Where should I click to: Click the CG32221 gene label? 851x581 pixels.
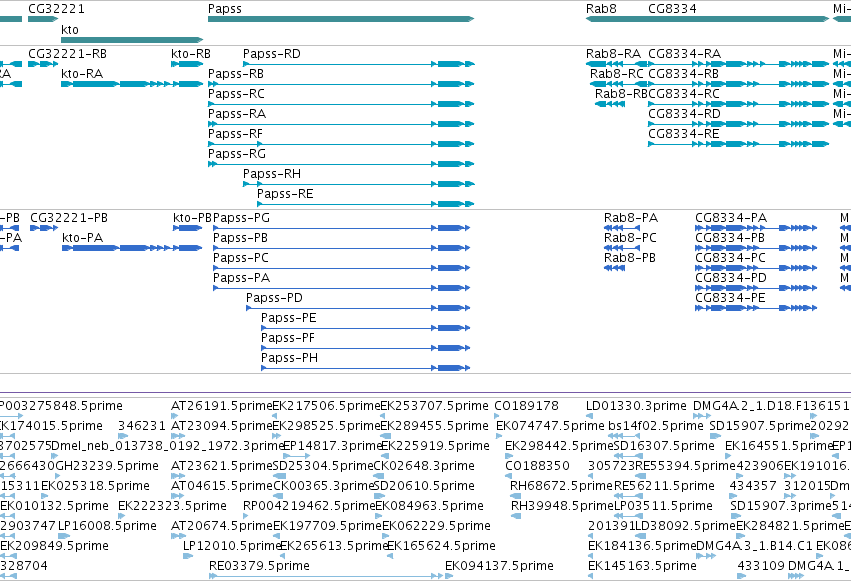point(56,9)
